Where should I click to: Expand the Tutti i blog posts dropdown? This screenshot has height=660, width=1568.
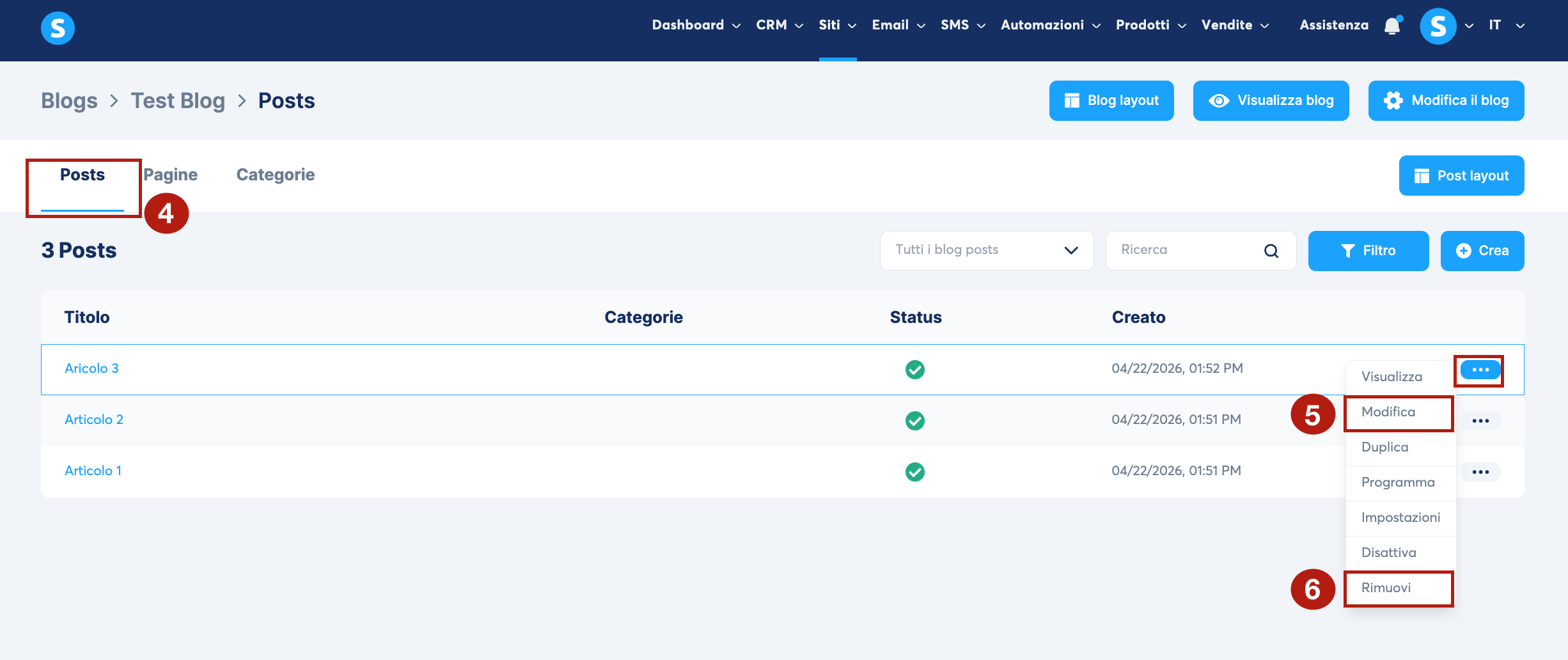pyautogui.click(x=987, y=250)
